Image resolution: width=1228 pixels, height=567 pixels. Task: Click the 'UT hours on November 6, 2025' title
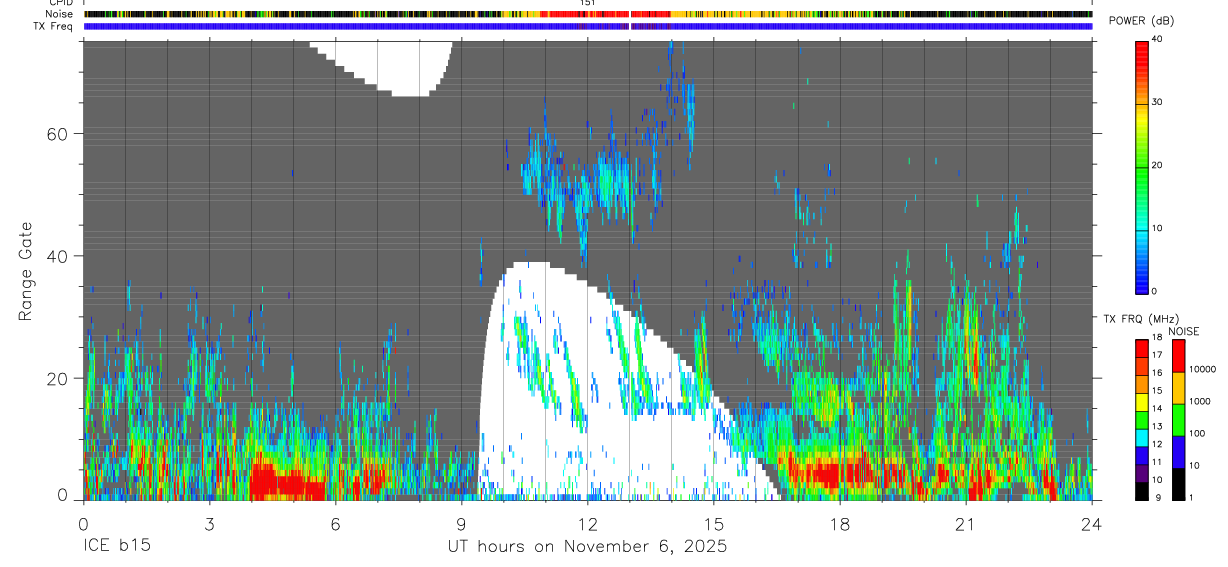tap(587, 548)
